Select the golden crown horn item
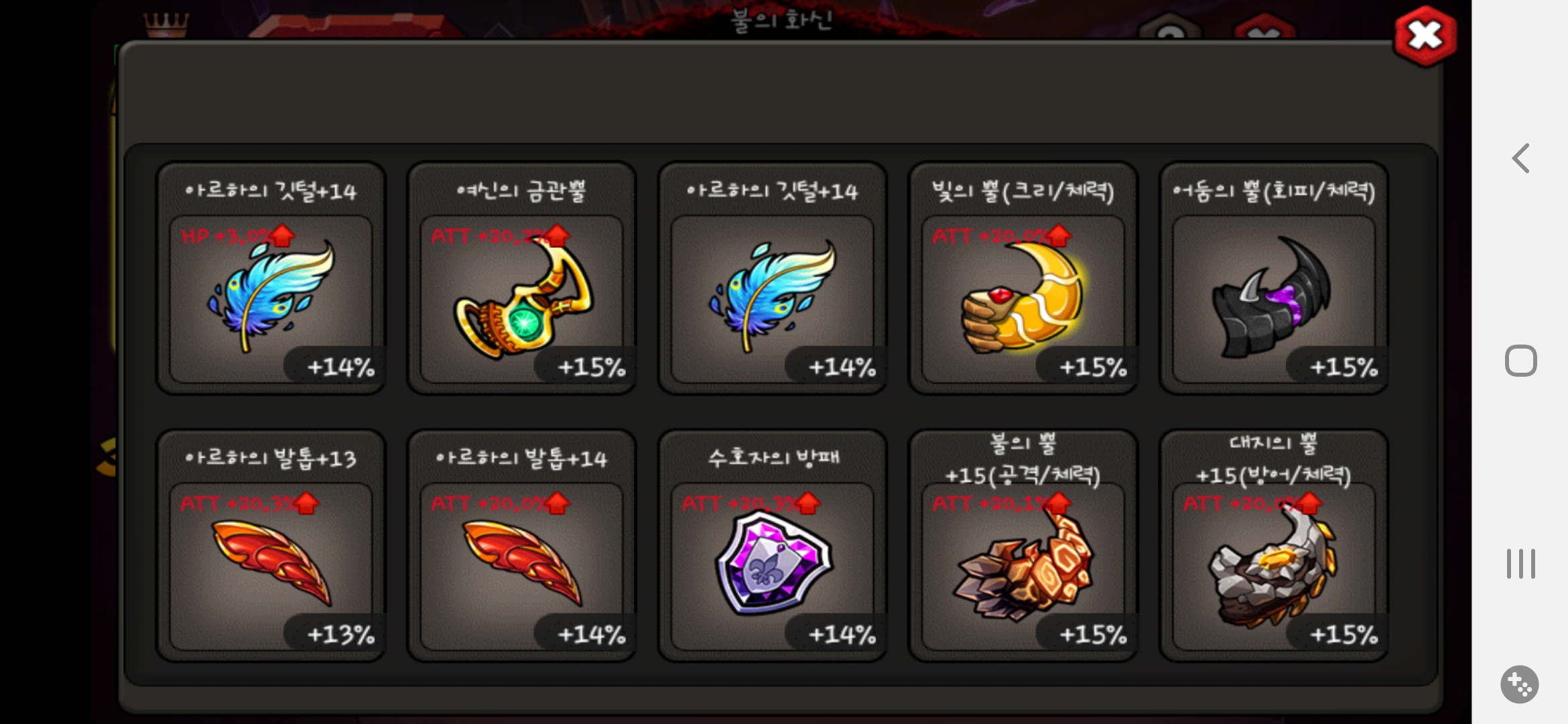This screenshot has height=724, width=1568. [521, 278]
